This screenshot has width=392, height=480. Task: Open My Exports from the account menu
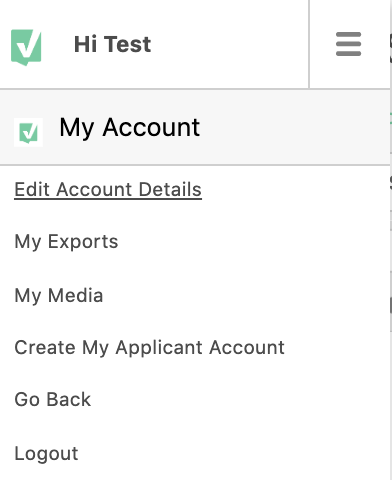tap(66, 242)
